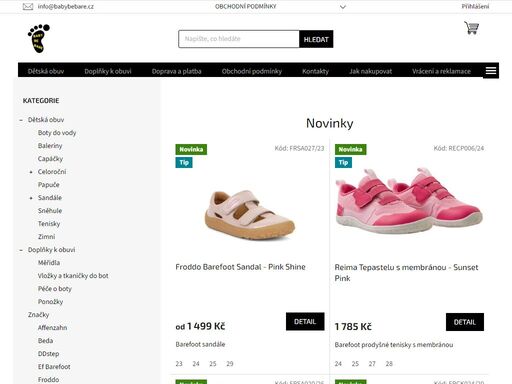
Task: Open the Sandále category link
Action: 50,198
